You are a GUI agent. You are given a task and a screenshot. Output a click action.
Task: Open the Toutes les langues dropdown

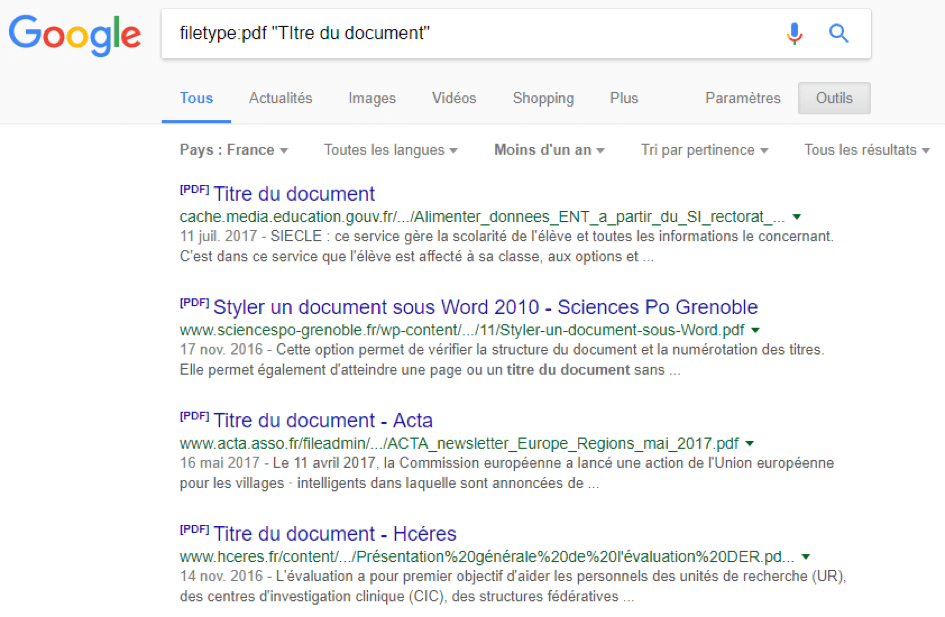point(391,150)
